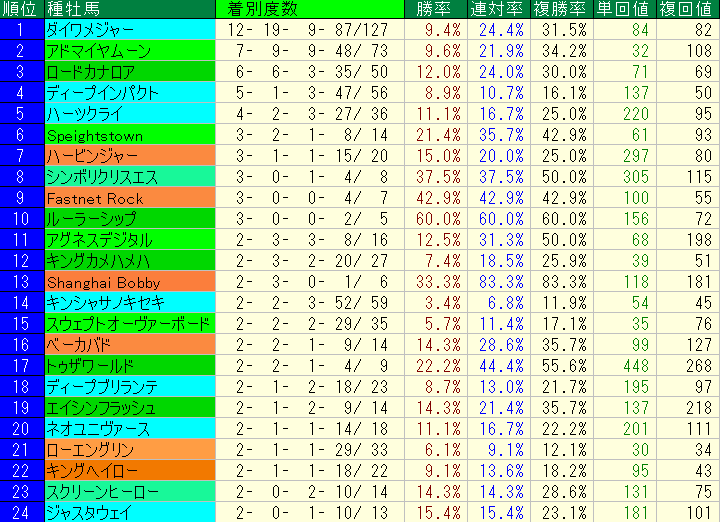
Task: Click 15.4% win rate for ジャスタウェイ
Action: (438, 512)
